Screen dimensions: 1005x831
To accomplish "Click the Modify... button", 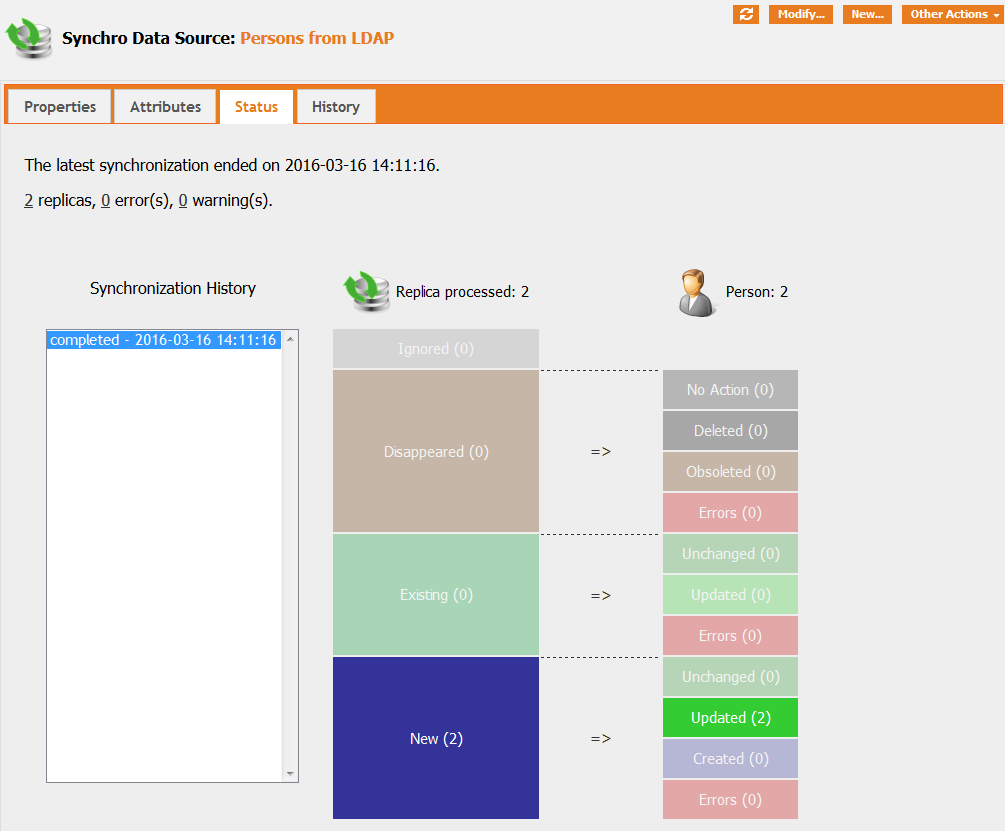I will (800, 14).
